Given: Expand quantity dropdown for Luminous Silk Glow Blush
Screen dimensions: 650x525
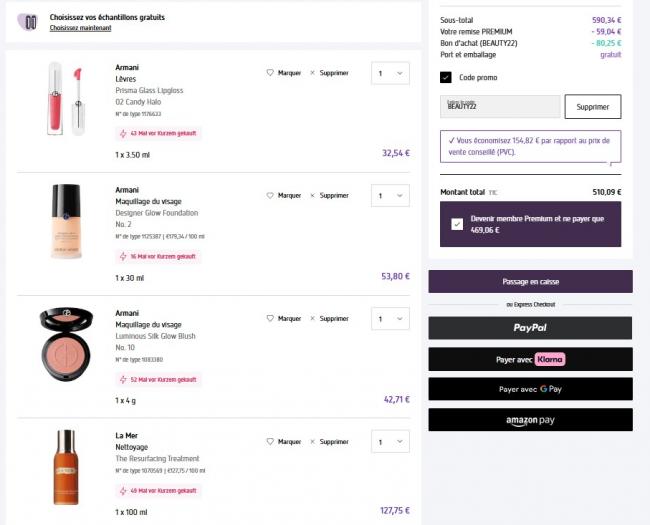Looking at the screenshot, I should pyautogui.click(x=390, y=318).
